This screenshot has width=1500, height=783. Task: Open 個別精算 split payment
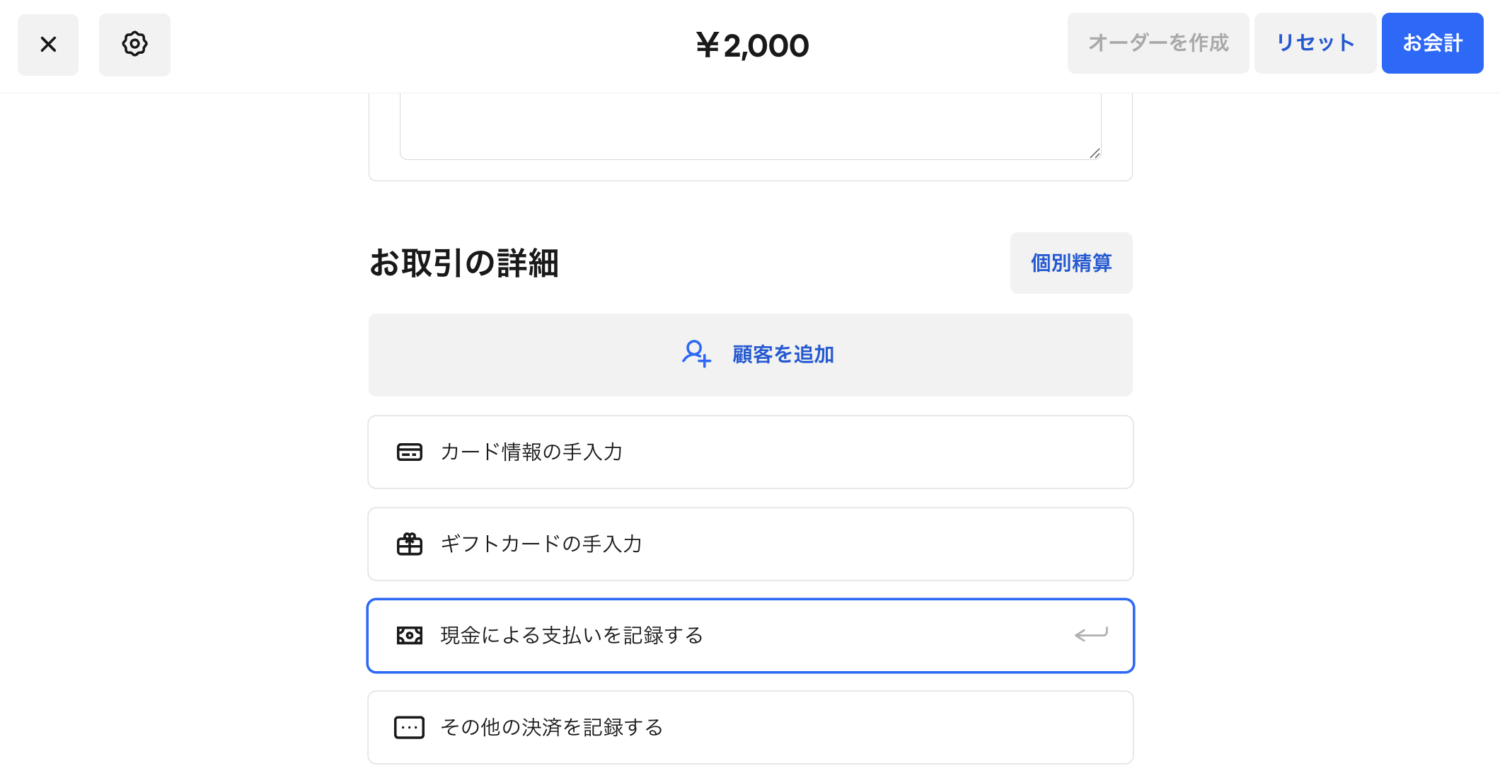click(x=1071, y=262)
